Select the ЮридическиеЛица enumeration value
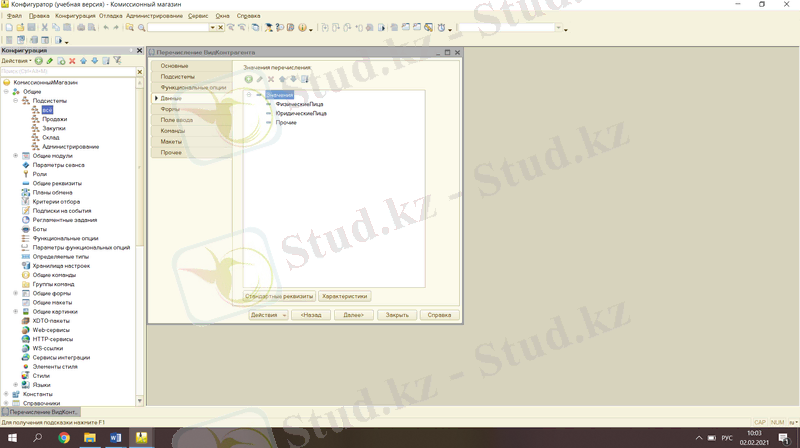The width and height of the screenshot is (800, 448). tap(301, 113)
